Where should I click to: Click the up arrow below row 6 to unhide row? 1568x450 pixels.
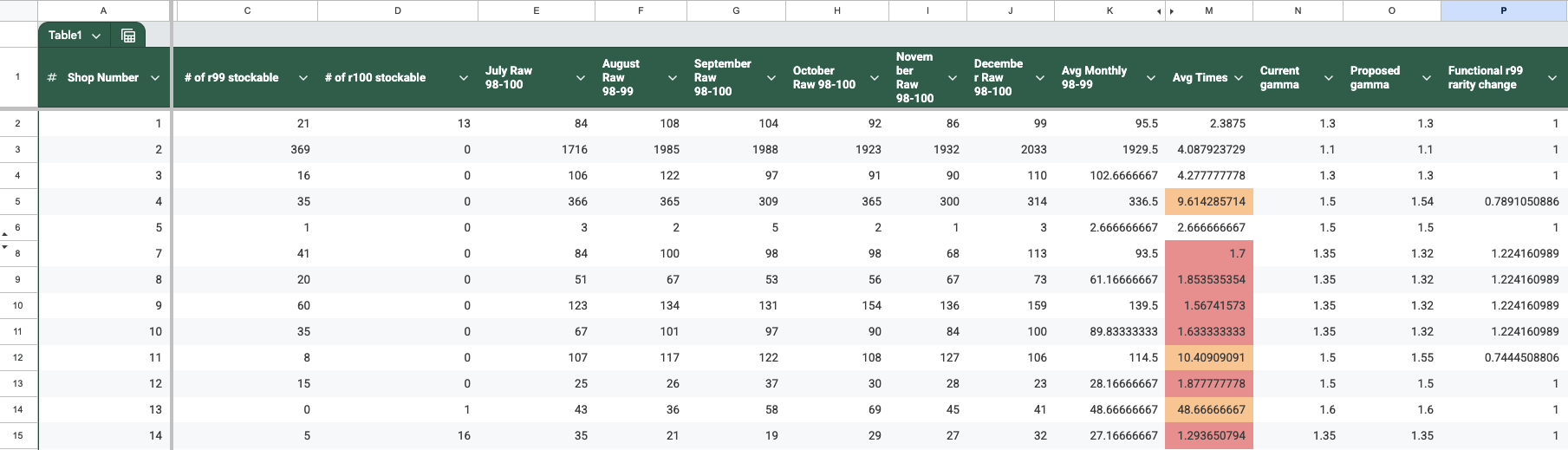tap(5, 235)
